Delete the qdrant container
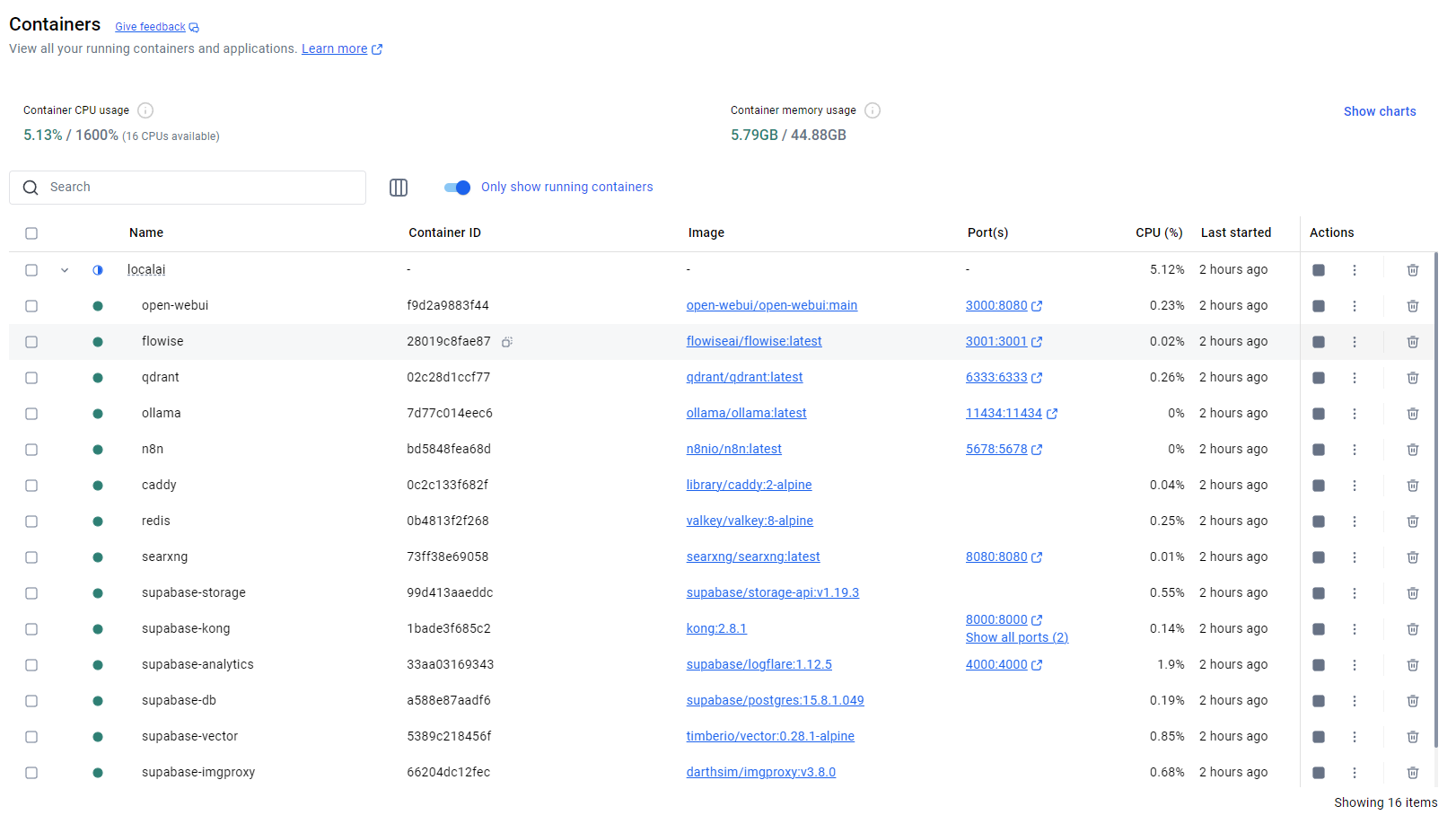This screenshot has width=1456, height=815. (x=1413, y=378)
